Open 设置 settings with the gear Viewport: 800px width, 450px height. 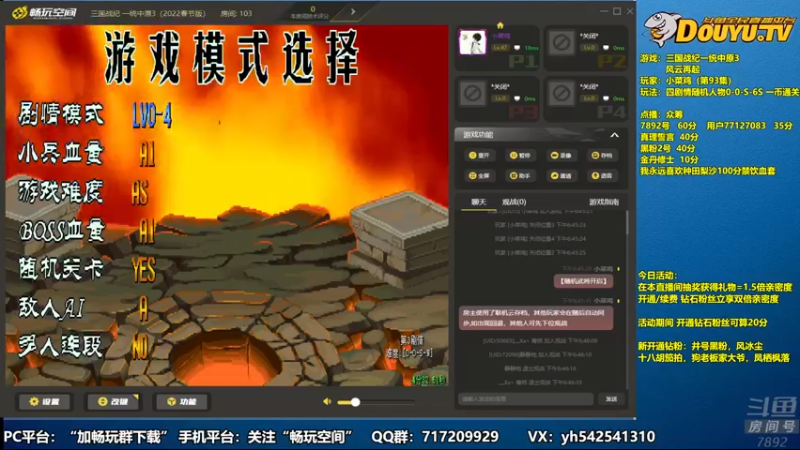[x=44, y=402]
